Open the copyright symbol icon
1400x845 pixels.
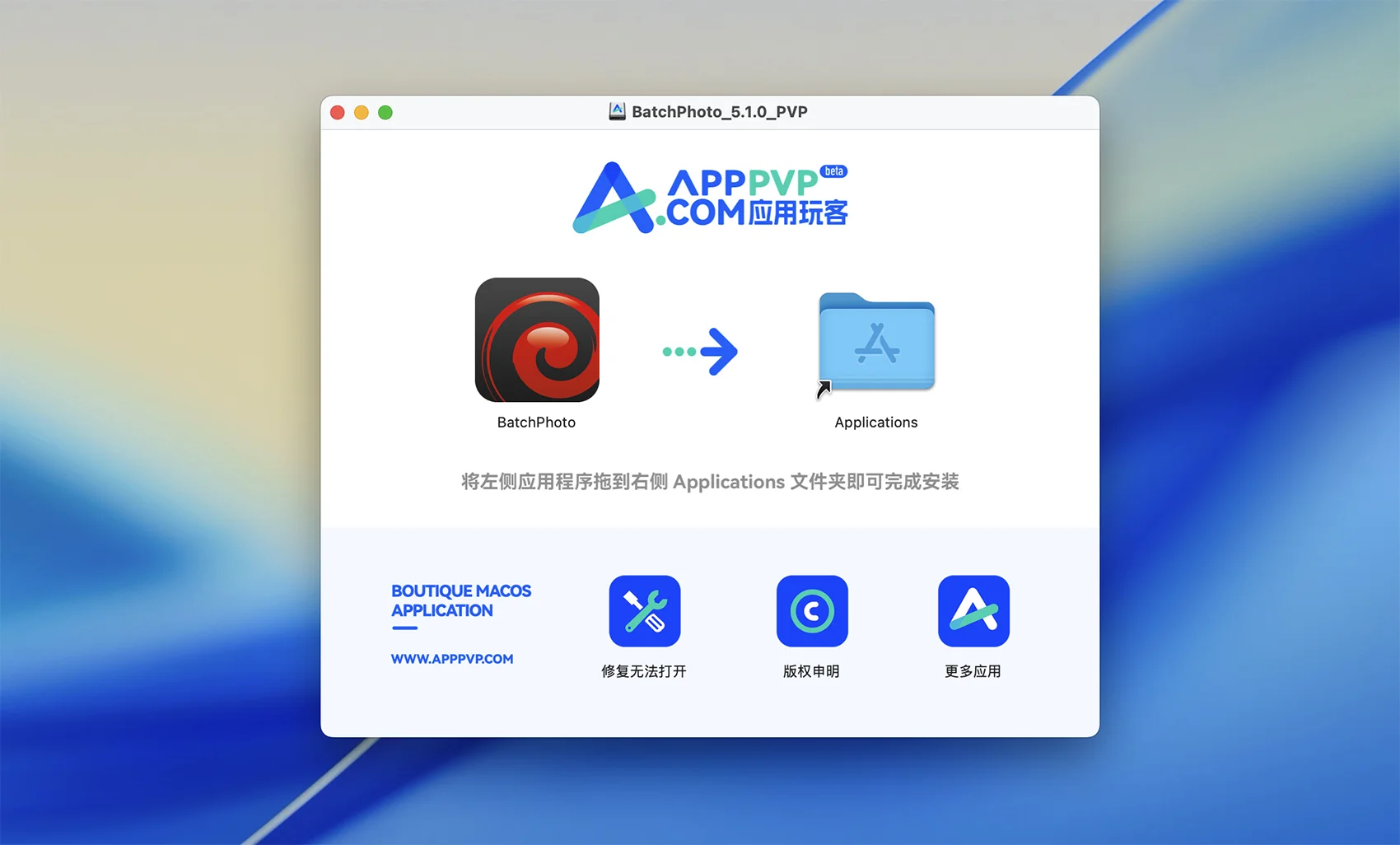tap(811, 611)
